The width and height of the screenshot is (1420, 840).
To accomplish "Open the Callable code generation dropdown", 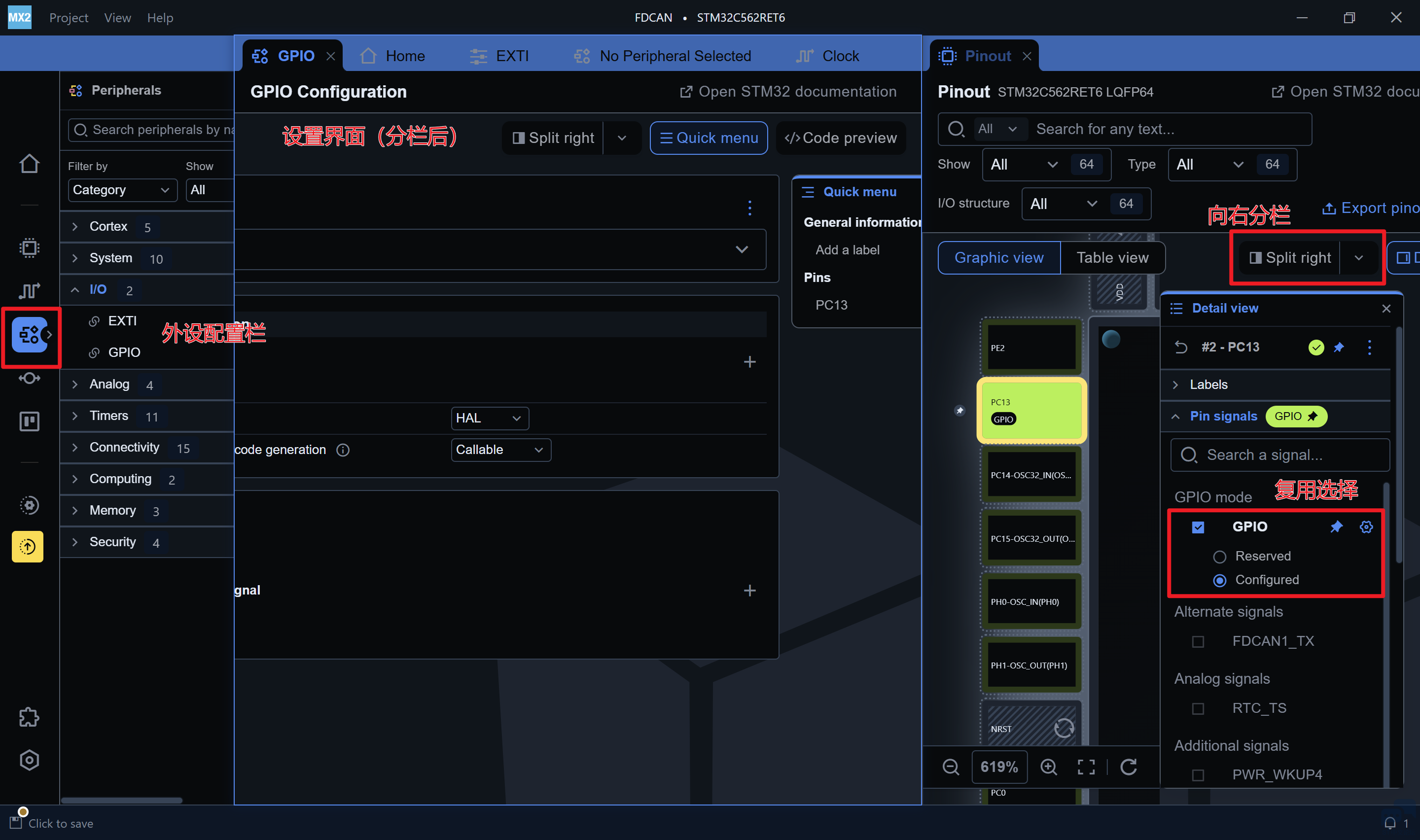I will [x=501, y=450].
